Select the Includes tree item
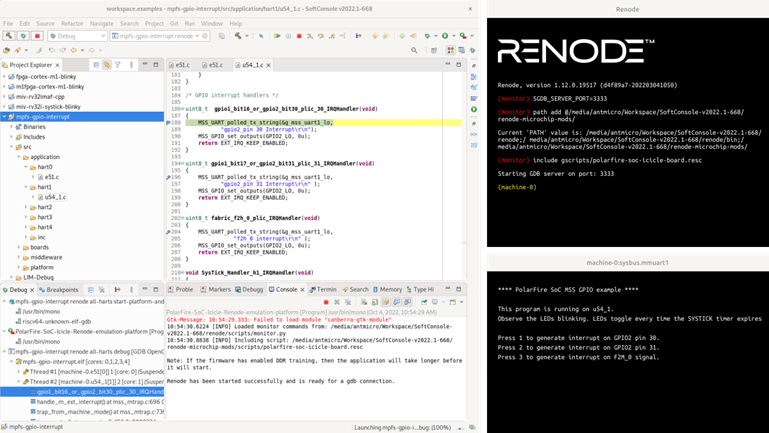769x433 pixels. point(34,137)
